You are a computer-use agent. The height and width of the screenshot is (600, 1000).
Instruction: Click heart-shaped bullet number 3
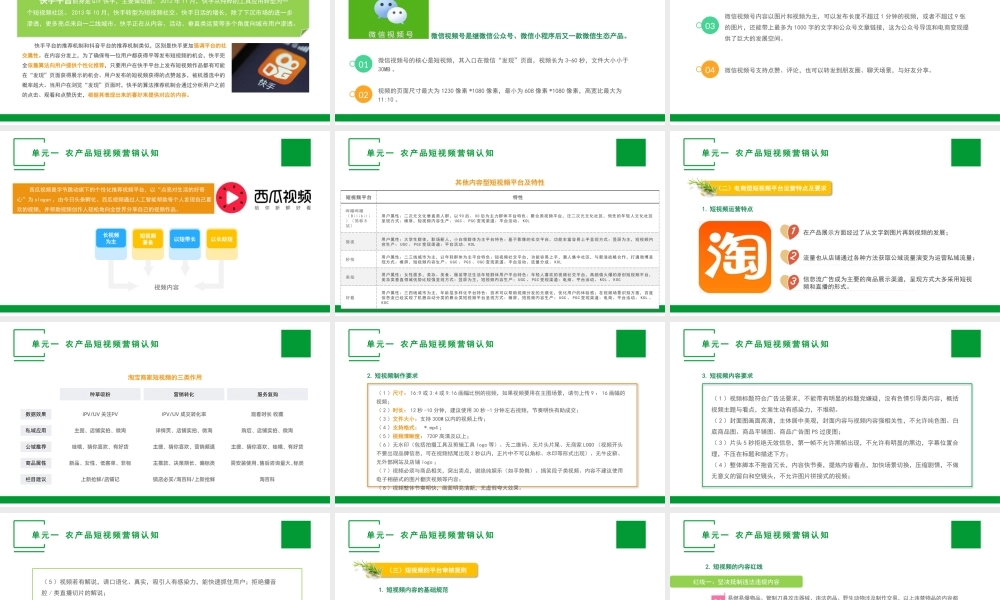pos(791,282)
